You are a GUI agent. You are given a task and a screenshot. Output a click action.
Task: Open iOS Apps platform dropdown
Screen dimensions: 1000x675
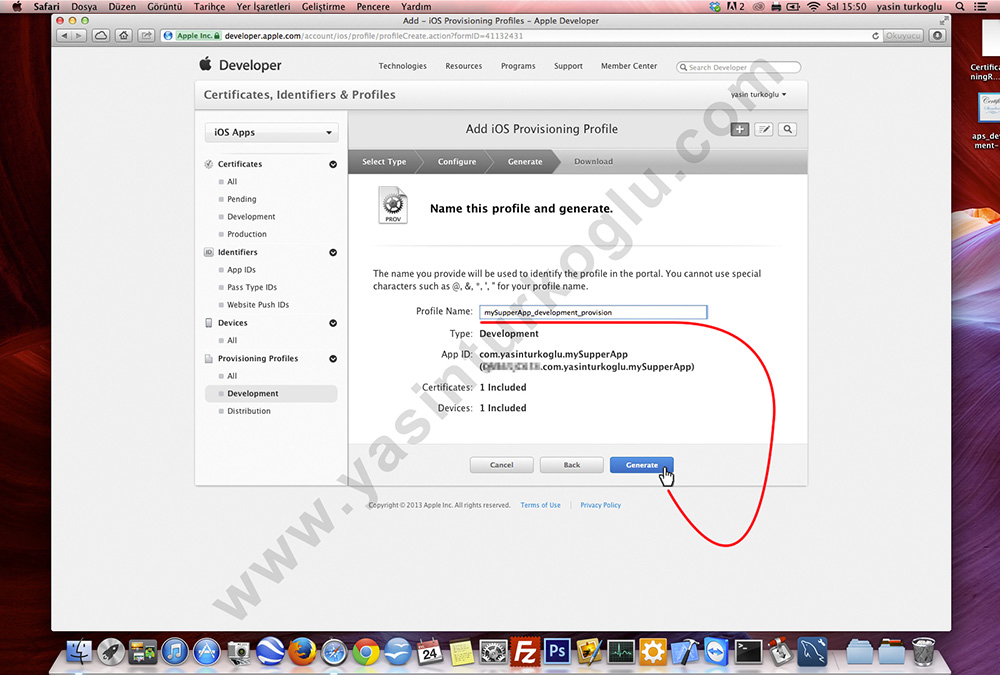tap(272, 132)
